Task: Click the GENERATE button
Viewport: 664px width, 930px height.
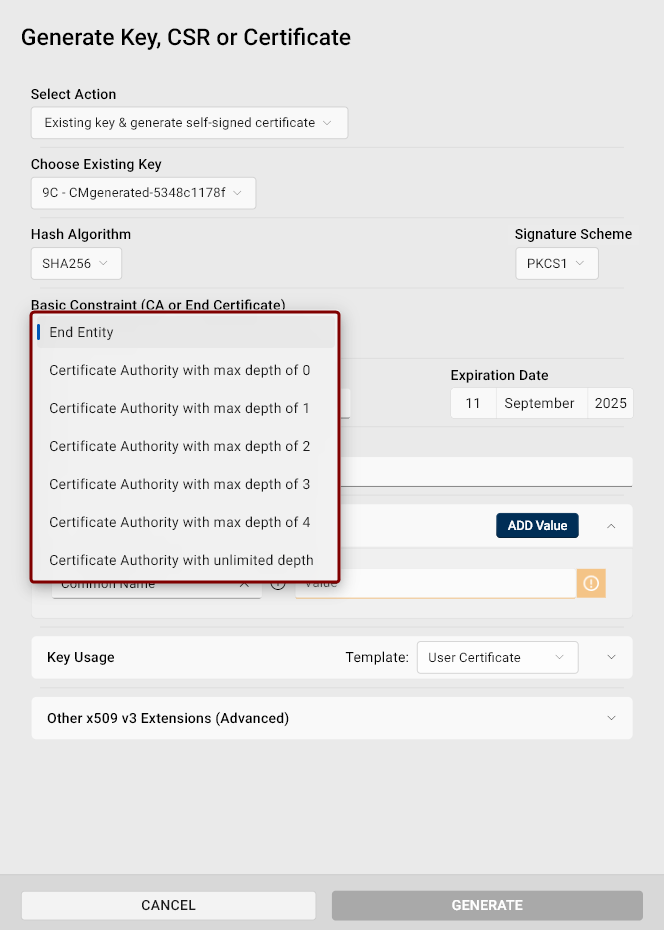Action: click(x=487, y=905)
